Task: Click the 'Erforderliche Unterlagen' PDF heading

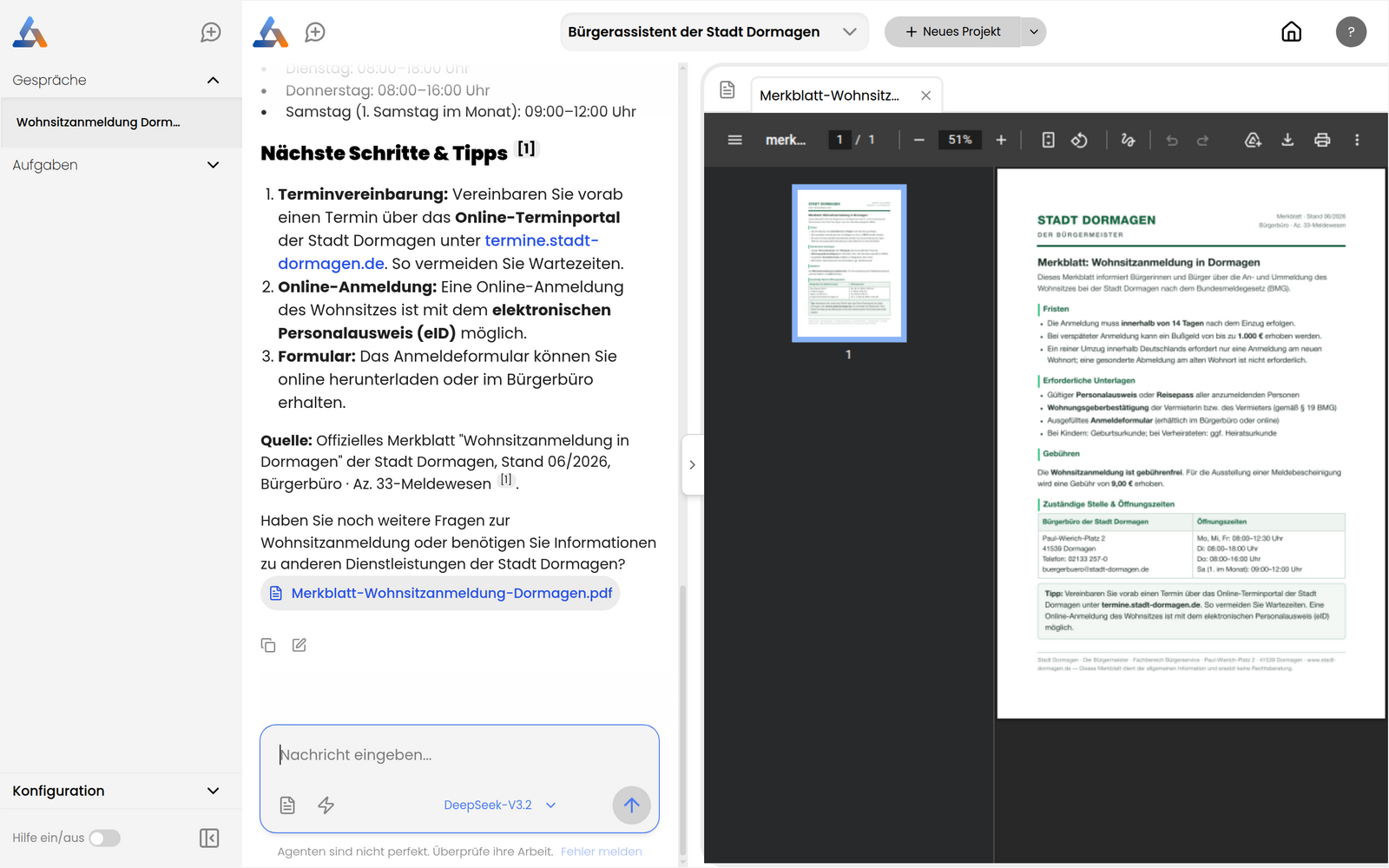Action: tap(1089, 380)
